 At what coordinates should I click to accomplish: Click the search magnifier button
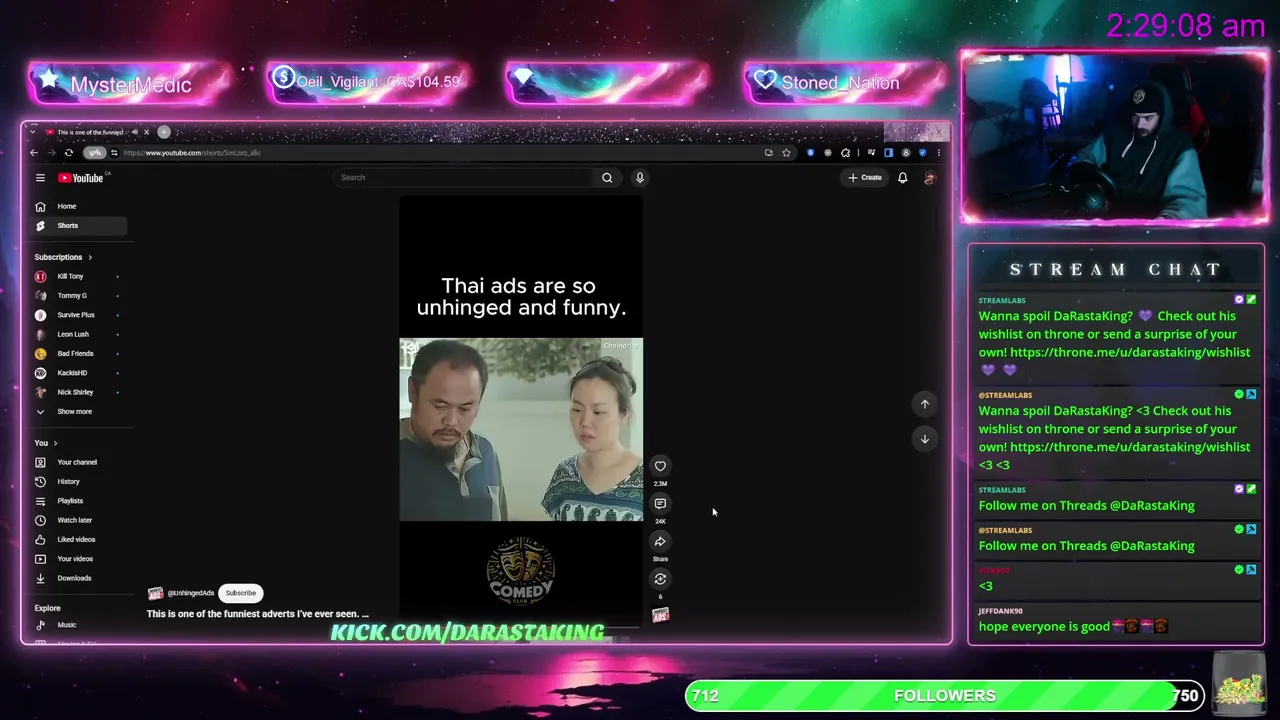(x=607, y=178)
